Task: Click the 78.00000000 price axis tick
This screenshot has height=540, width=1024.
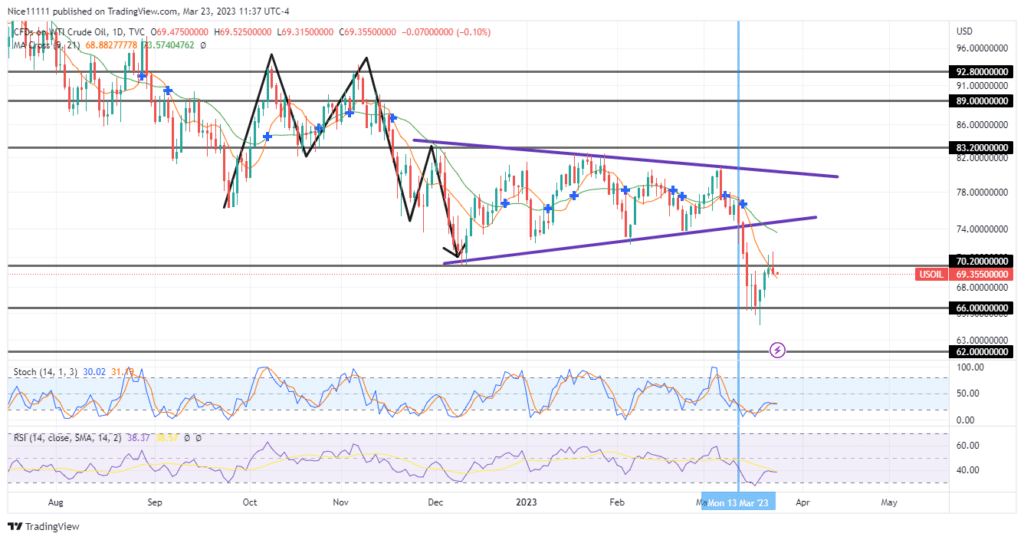Action: pyautogui.click(x=982, y=193)
